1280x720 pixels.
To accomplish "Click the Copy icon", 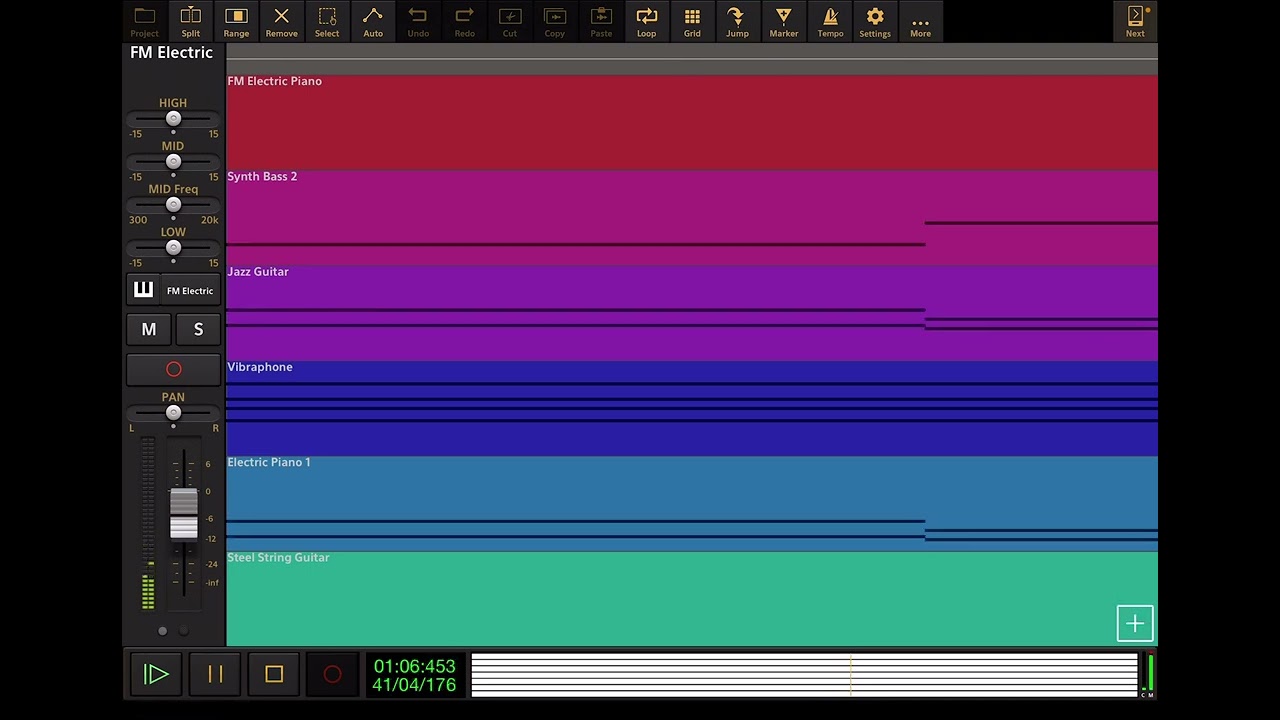I will click(555, 21).
